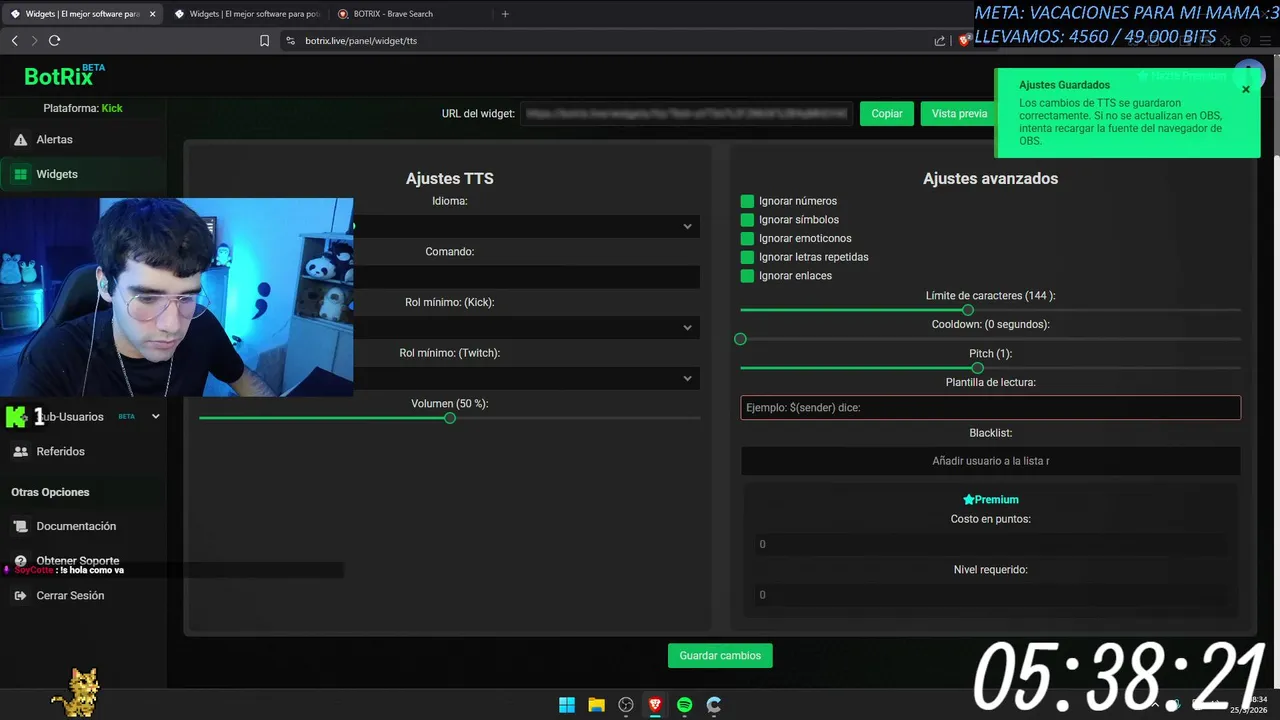Switch to second Widgets browser tab
The height and width of the screenshot is (720, 1280).
pos(246,14)
